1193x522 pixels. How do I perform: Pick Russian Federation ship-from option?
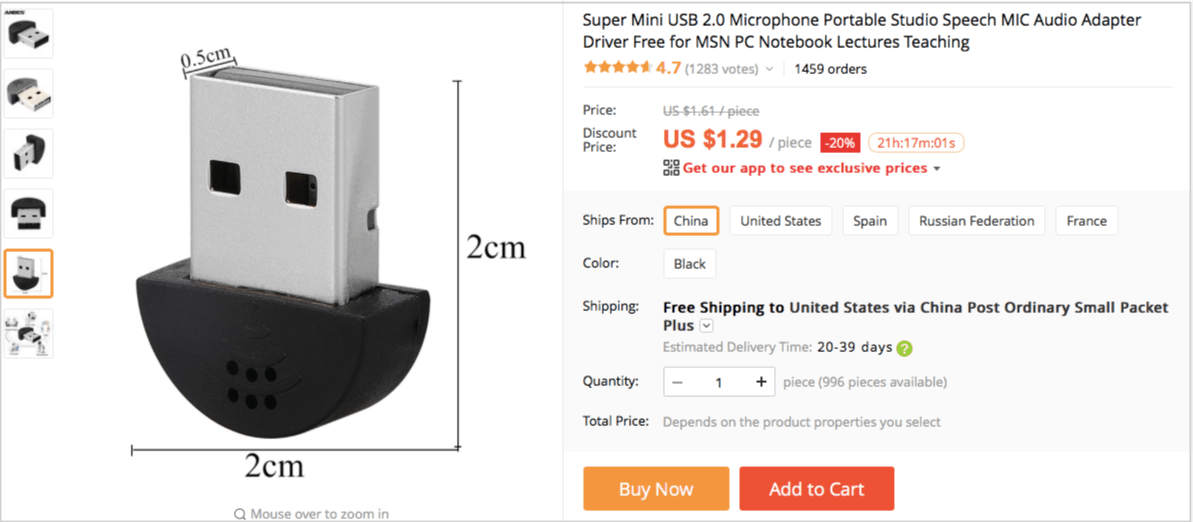[x=976, y=221]
